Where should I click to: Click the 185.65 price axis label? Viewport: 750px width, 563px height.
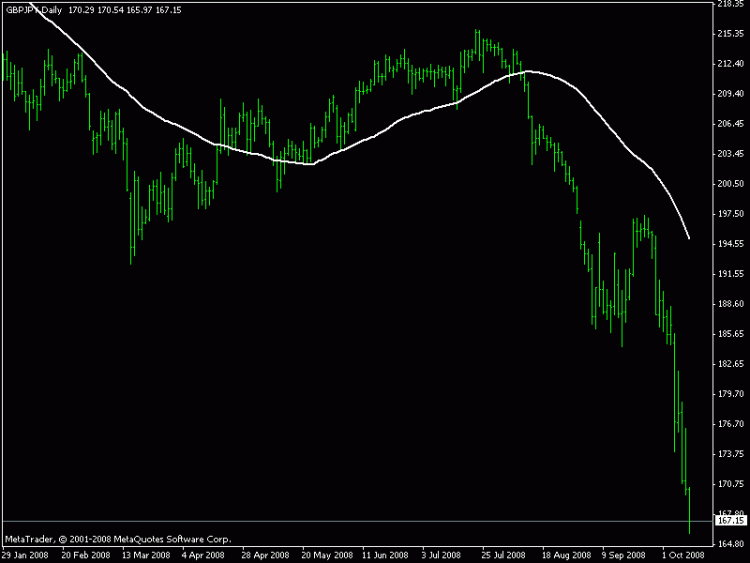pos(730,334)
